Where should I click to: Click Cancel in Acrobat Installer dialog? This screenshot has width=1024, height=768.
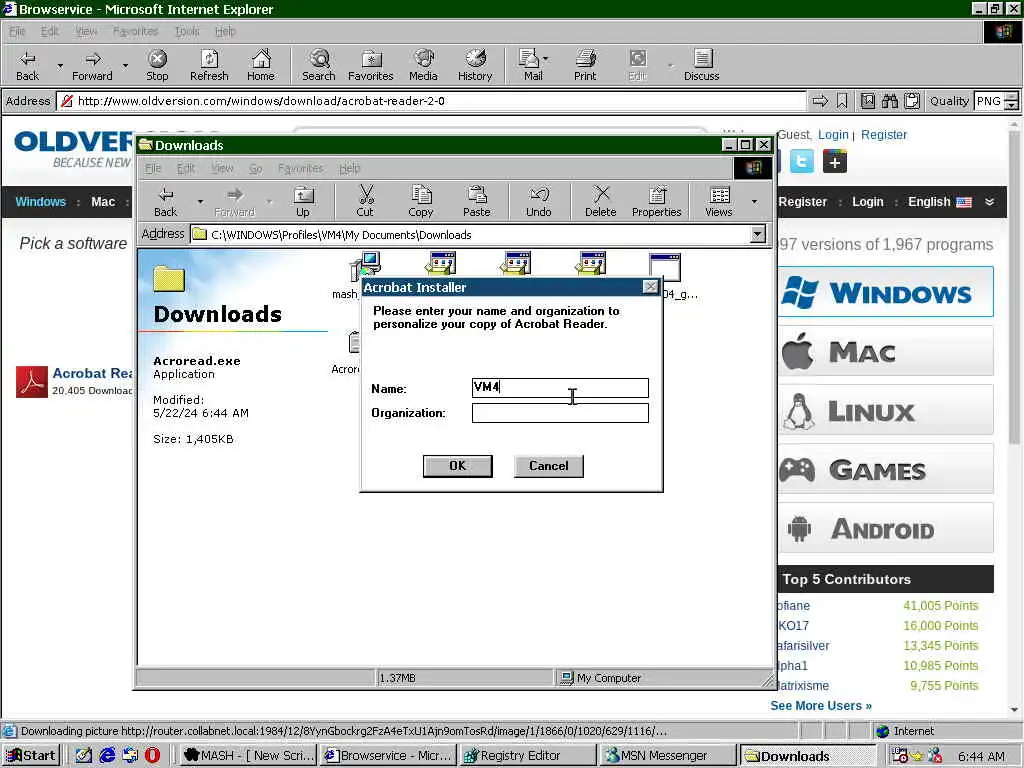(x=549, y=466)
